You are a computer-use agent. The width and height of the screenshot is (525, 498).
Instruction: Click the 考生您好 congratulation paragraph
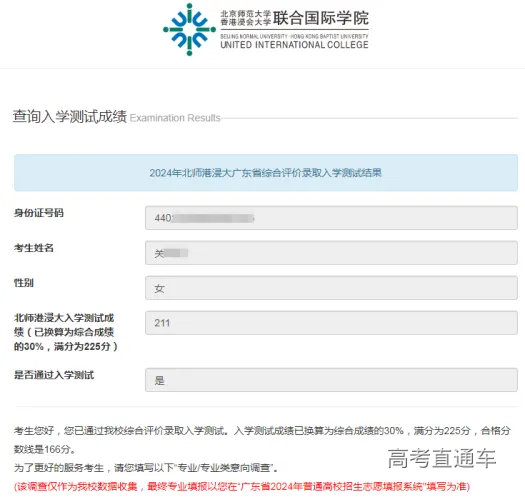coord(262,440)
